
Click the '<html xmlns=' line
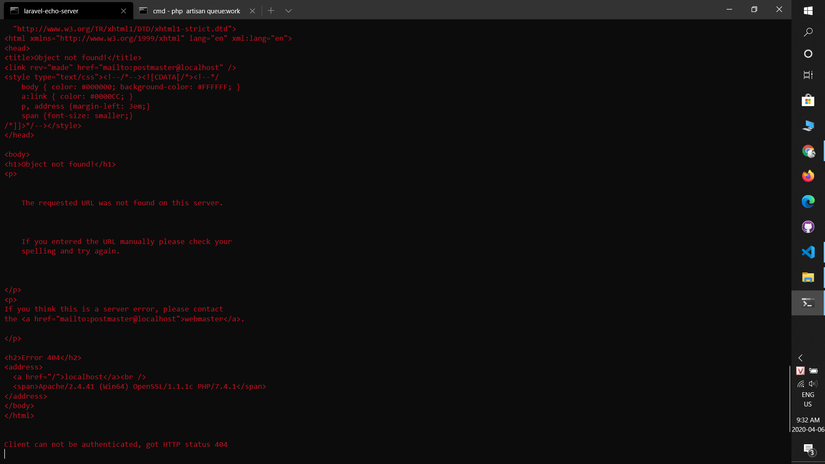pos(148,38)
